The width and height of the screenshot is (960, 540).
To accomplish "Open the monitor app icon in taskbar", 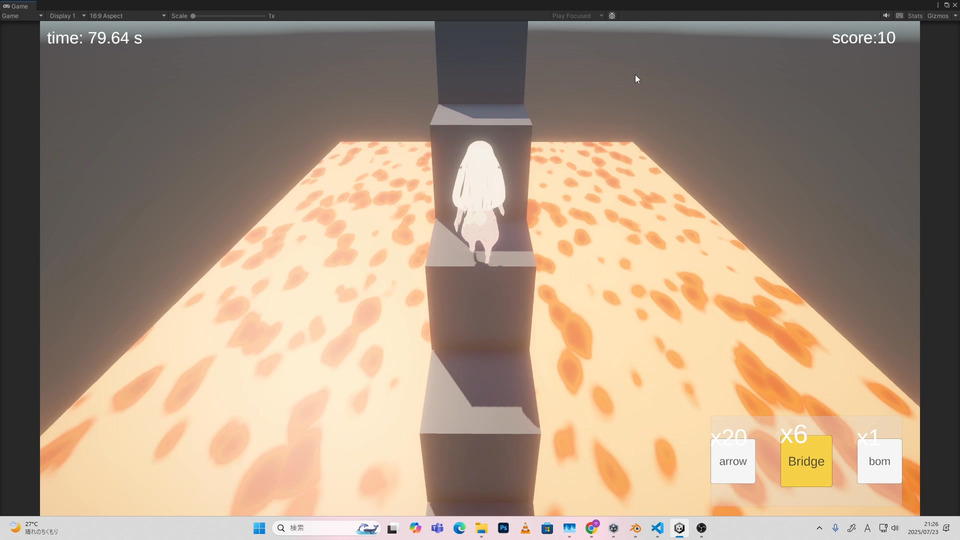I will coord(569,528).
